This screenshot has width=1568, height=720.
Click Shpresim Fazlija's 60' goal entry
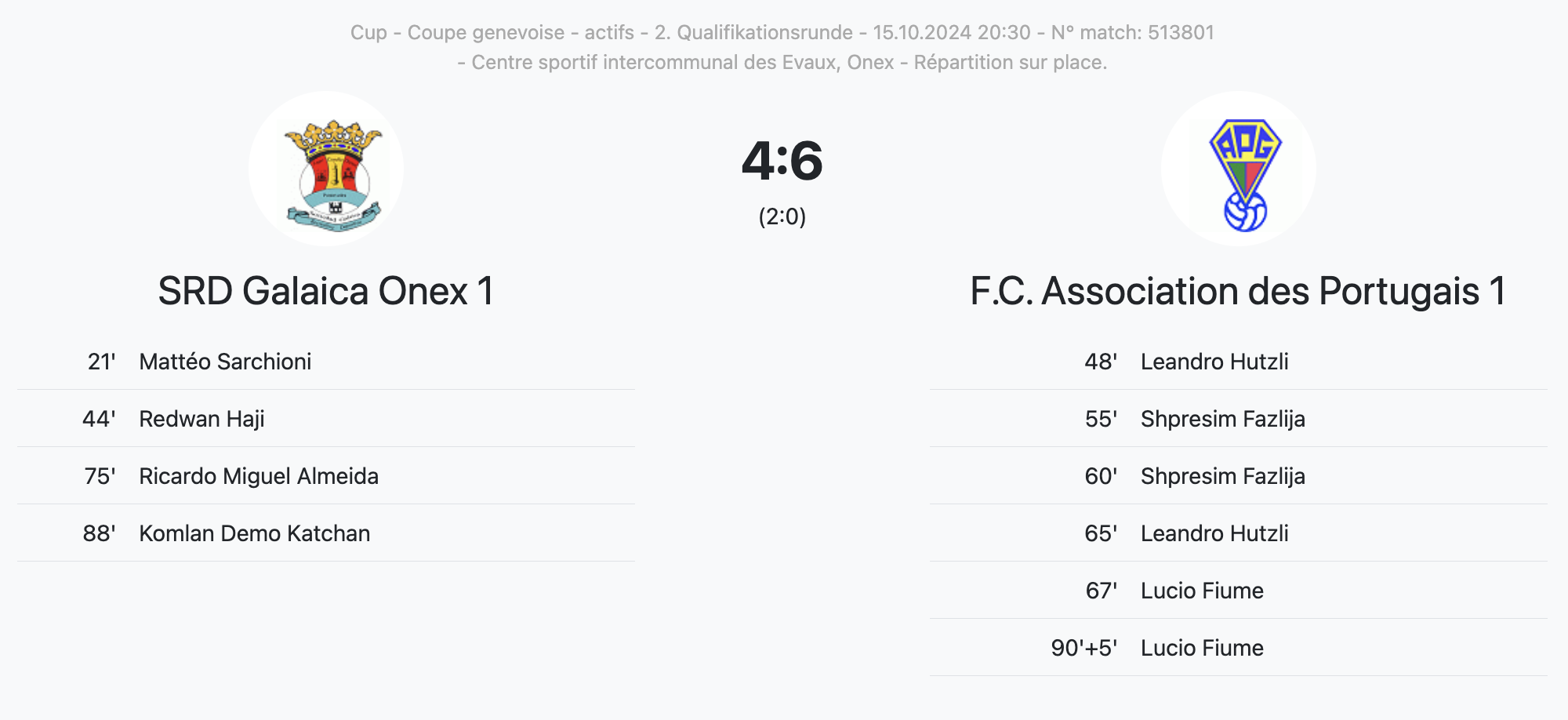[x=1222, y=476]
